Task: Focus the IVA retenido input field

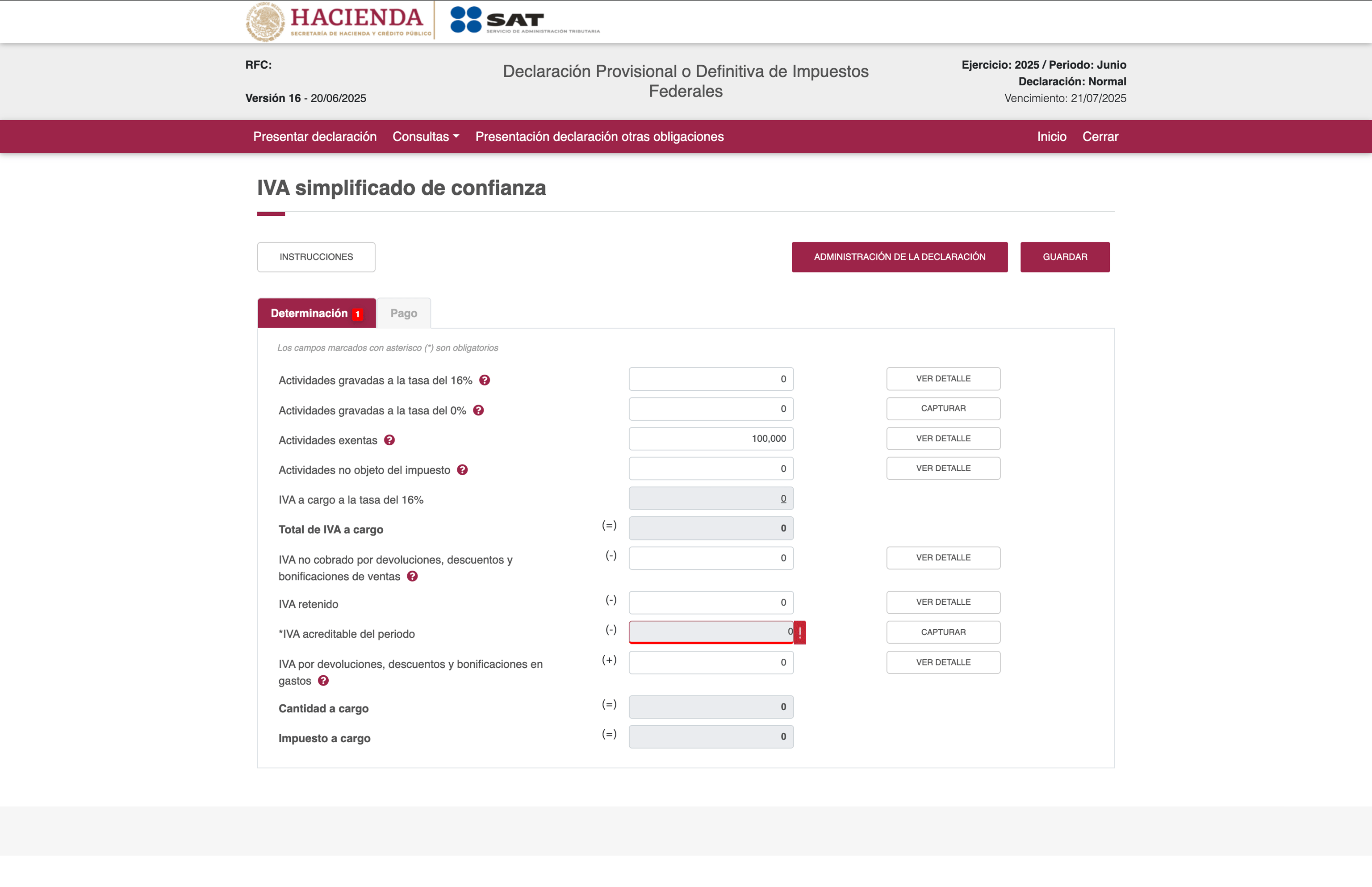Action: click(711, 602)
